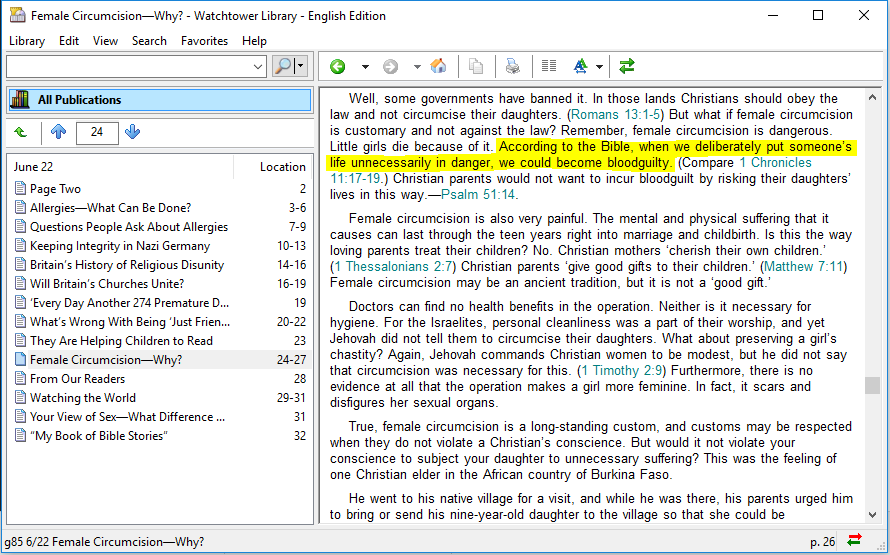Click sync icon in the status bar
This screenshot has height=555, width=890.
(855, 541)
